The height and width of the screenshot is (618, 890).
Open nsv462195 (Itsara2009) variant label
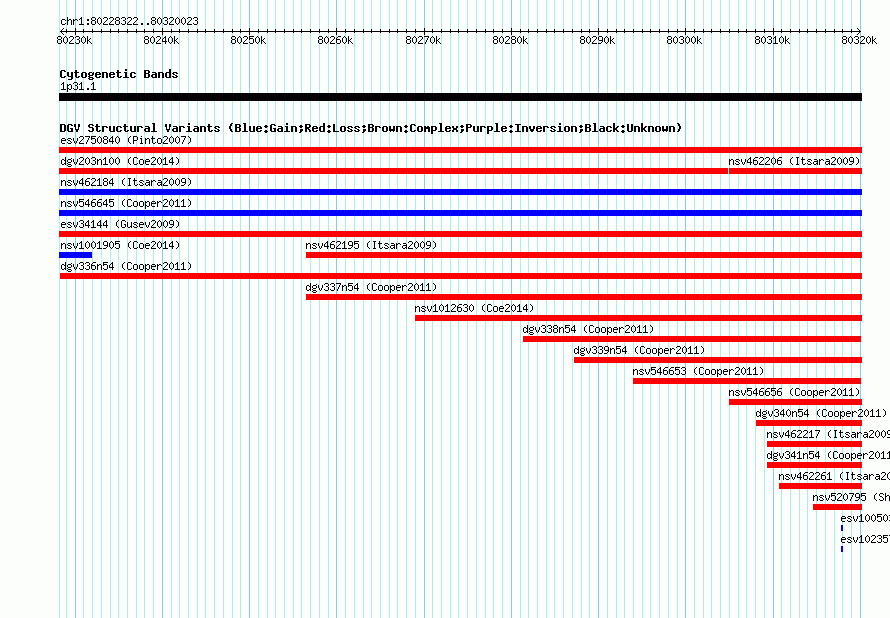point(371,245)
